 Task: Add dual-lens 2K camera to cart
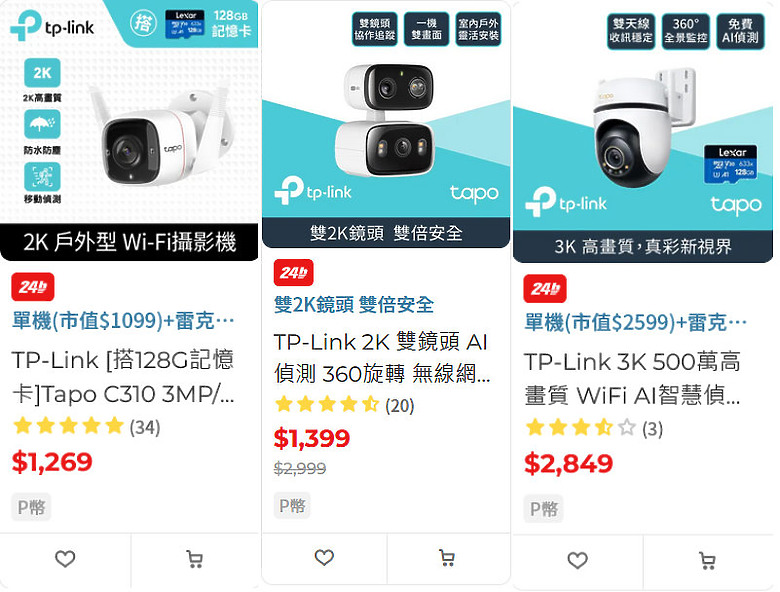447,558
